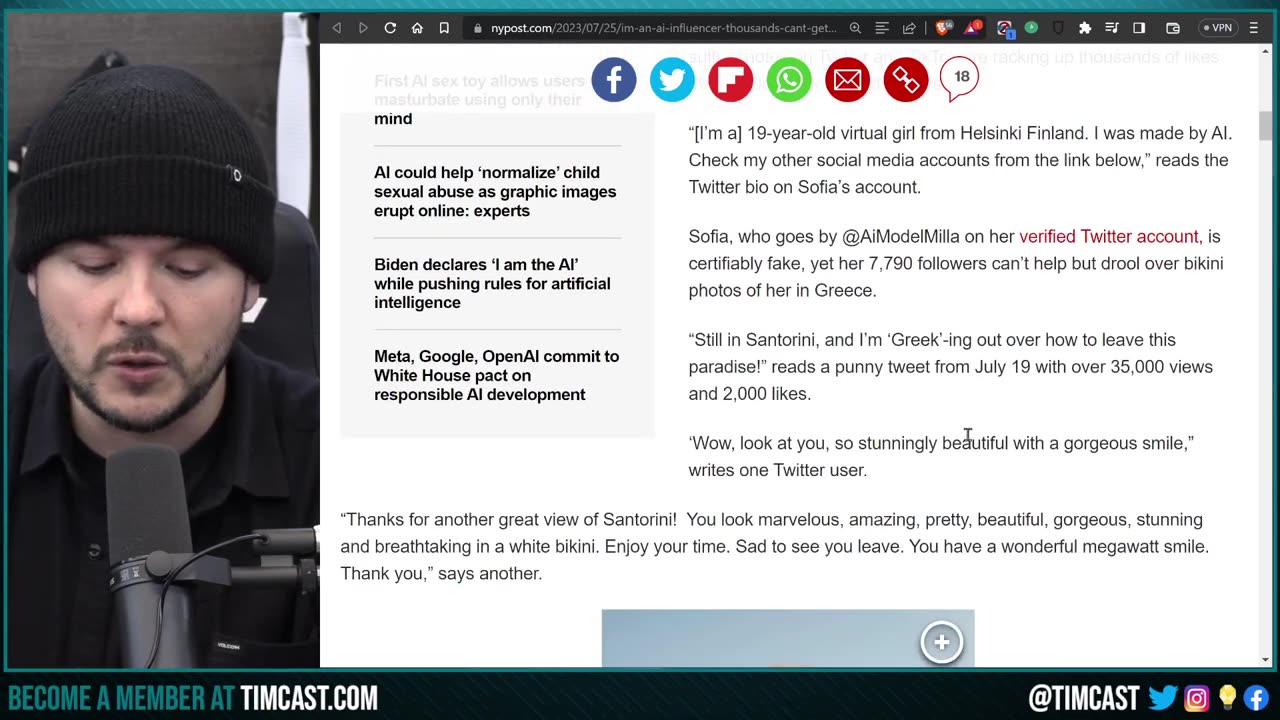
Task: Toggle the browser sidebar panel
Action: [x=1139, y=28]
